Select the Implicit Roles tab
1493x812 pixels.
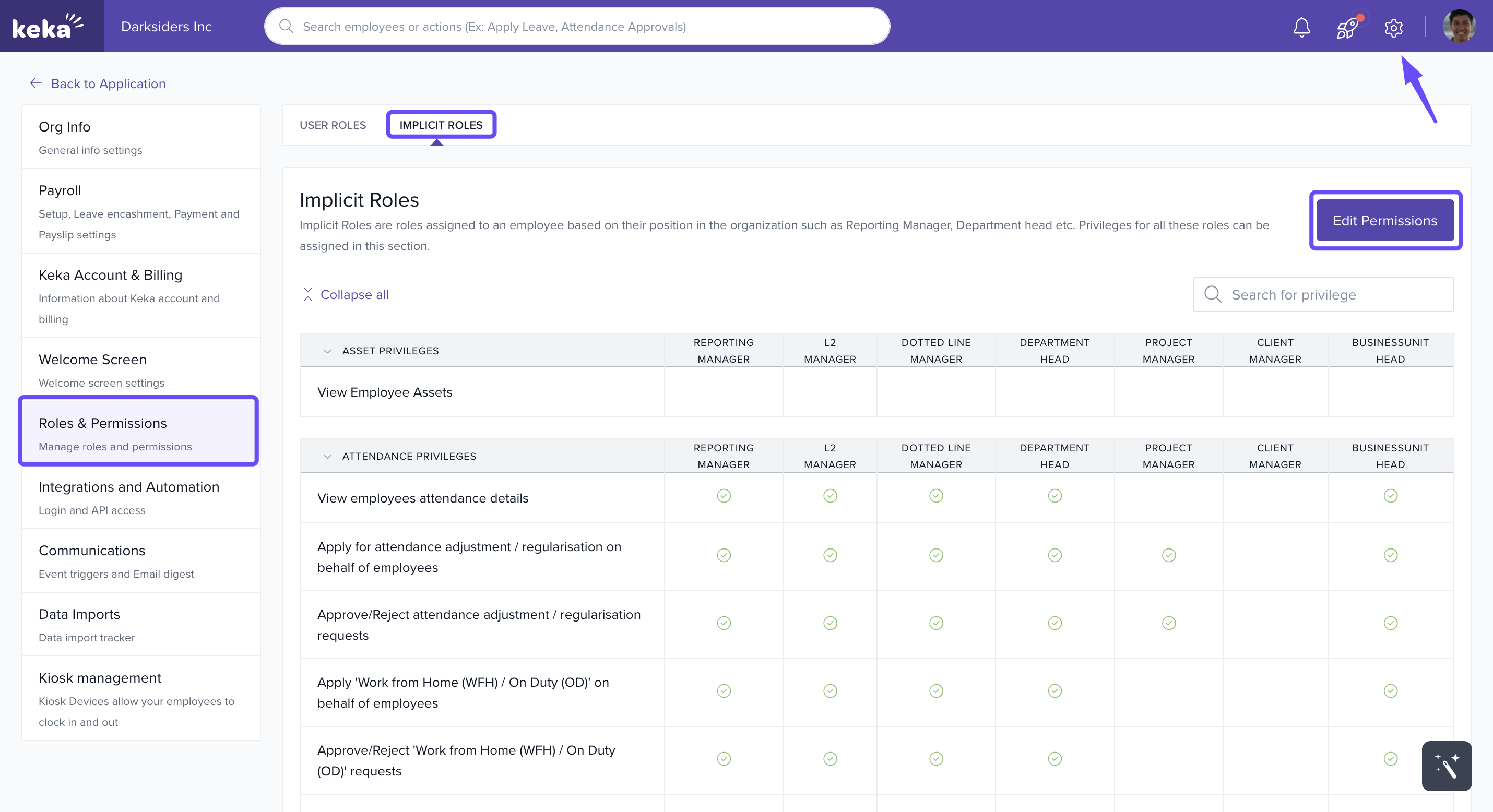(x=441, y=125)
